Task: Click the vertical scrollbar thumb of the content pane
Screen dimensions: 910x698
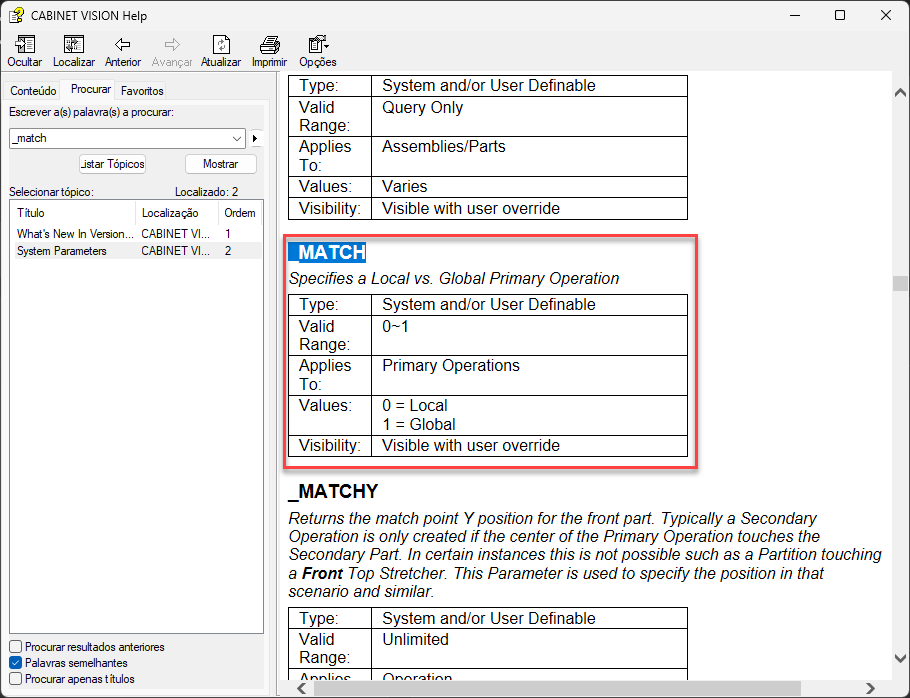Action: pyautogui.click(x=900, y=283)
